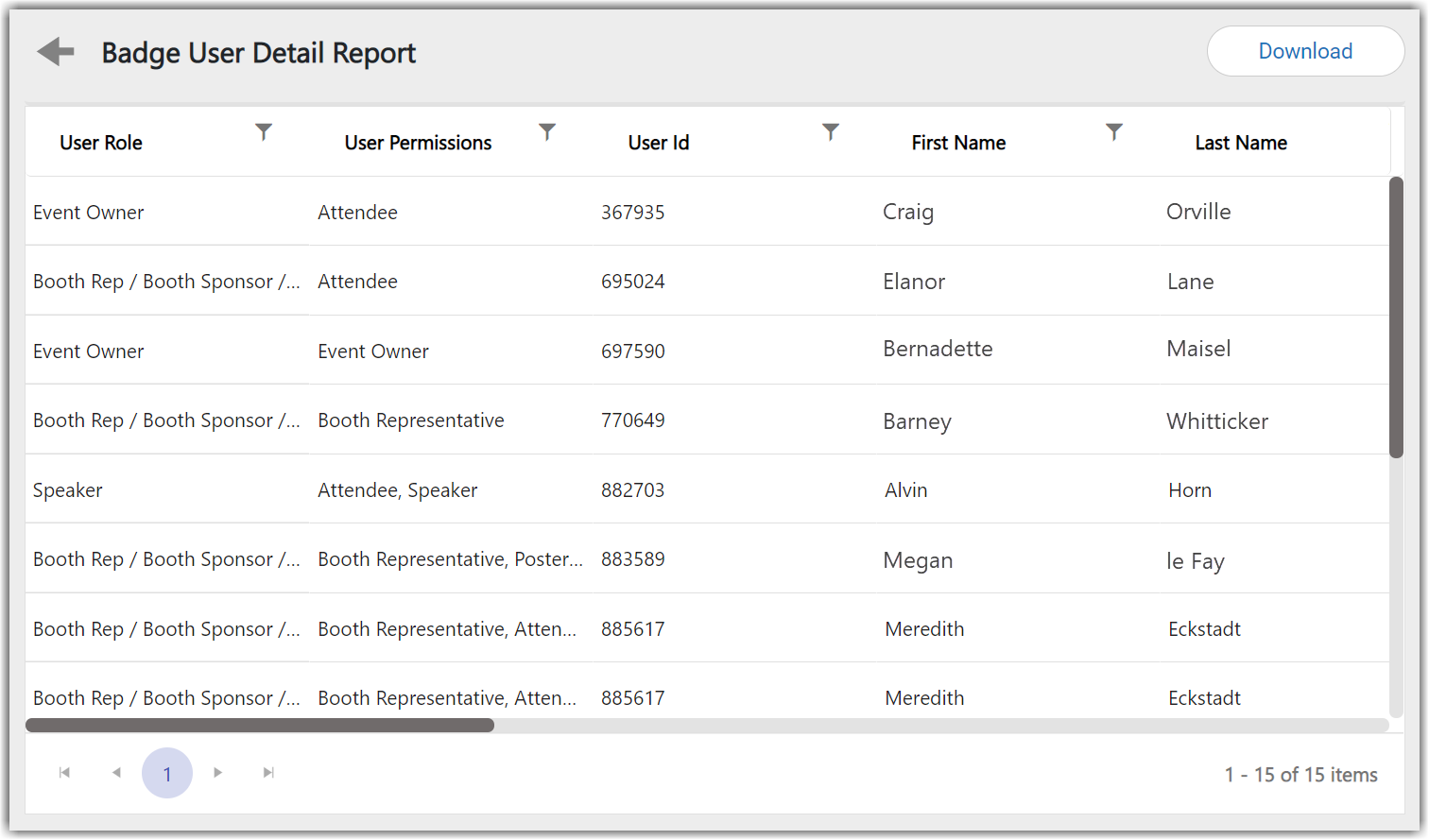This screenshot has width=1429, height=840.
Task: Sort by User Role column header
Action: 101,143
